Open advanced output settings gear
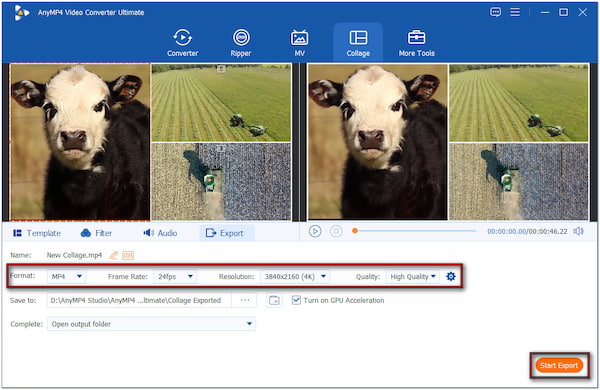The width and height of the screenshot is (600, 390). [x=451, y=276]
